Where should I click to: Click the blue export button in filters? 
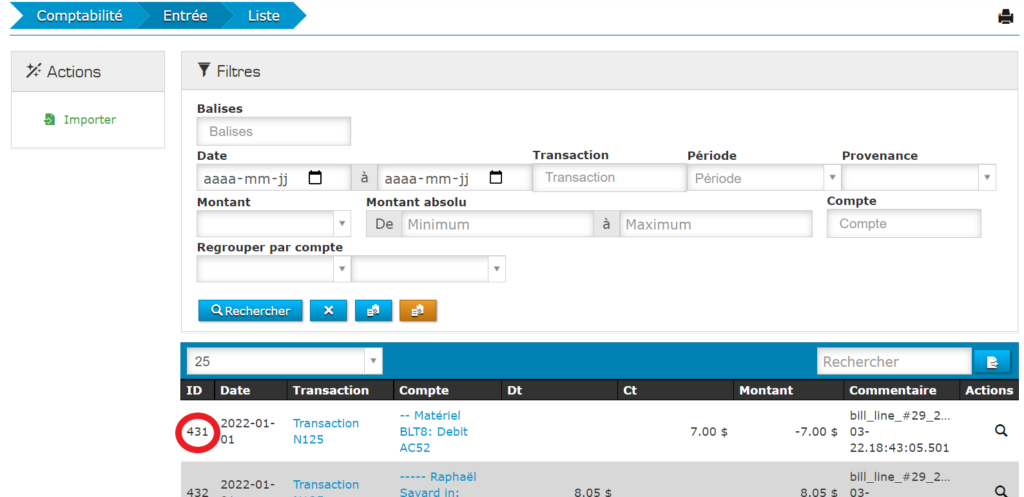(x=373, y=311)
